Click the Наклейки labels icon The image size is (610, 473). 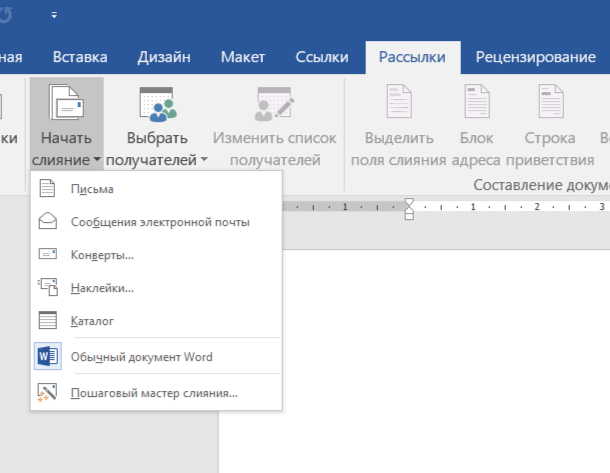(48, 288)
